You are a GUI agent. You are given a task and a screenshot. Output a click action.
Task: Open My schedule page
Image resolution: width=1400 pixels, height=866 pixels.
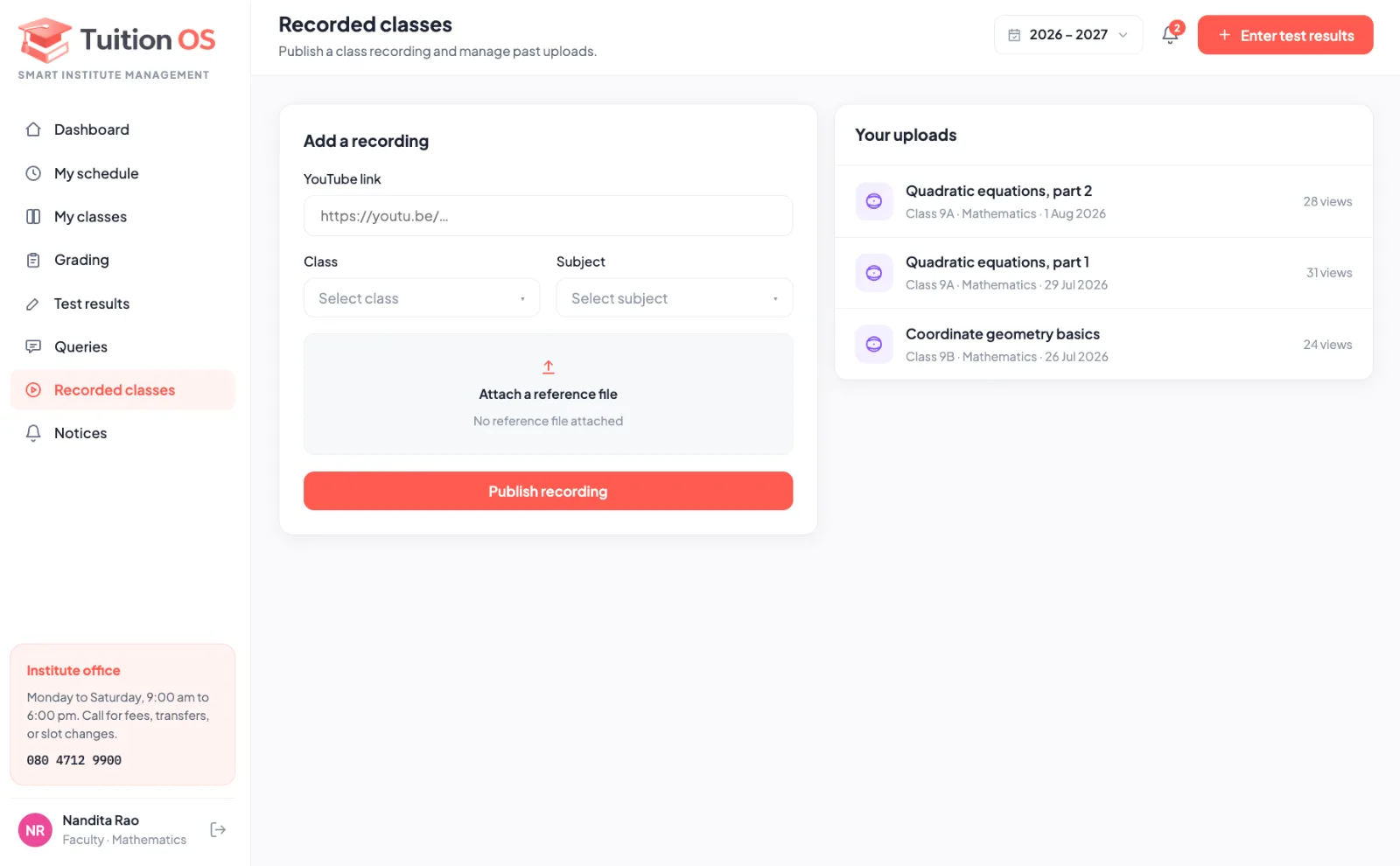pyautogui.click(x=122, y=173)
